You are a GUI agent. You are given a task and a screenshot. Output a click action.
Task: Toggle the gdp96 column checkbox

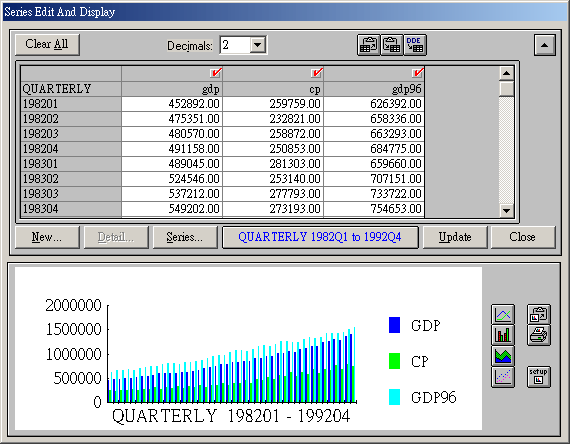(418, 73)
